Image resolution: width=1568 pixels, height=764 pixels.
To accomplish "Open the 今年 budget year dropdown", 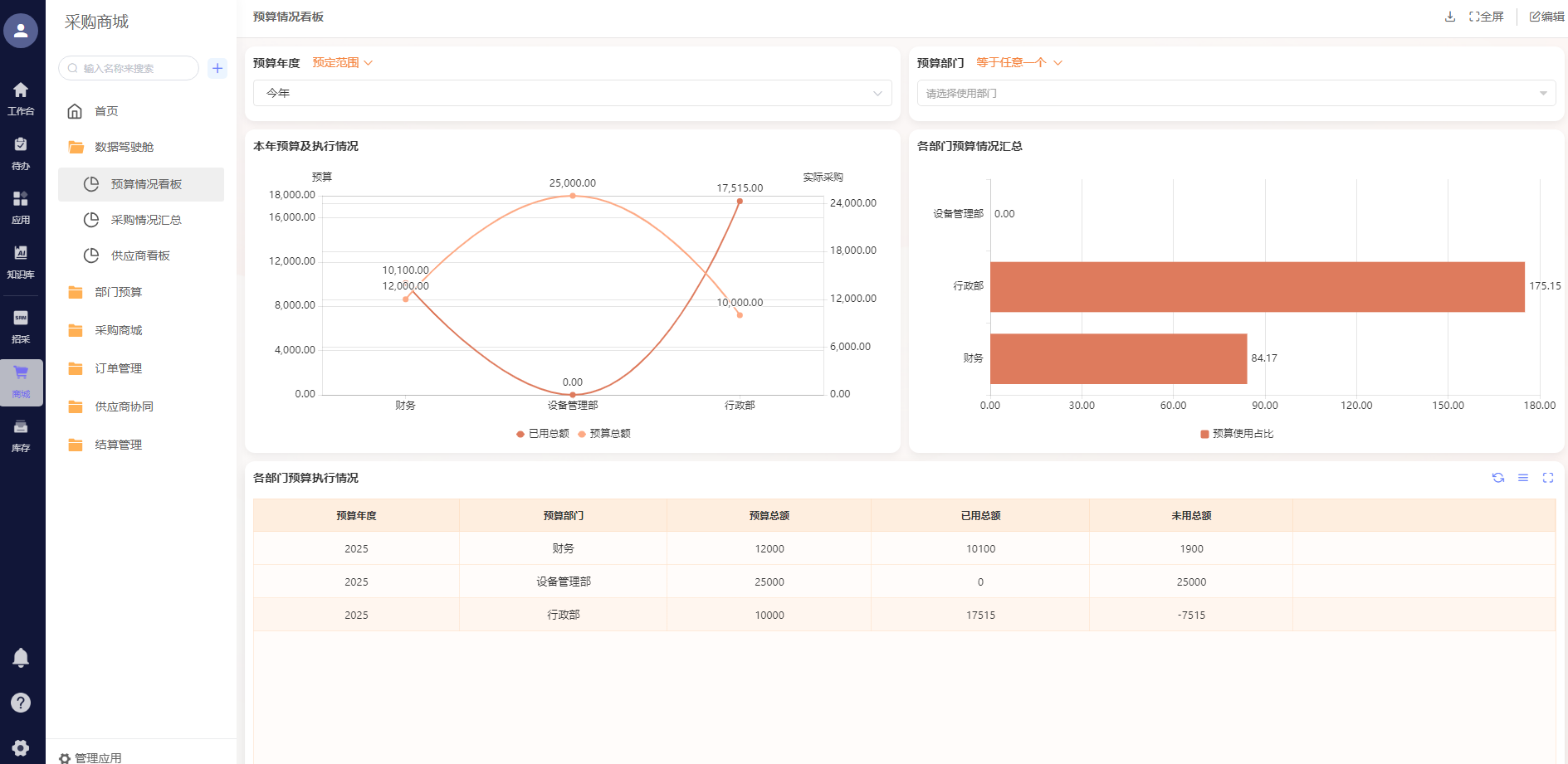I will [572, 93].
